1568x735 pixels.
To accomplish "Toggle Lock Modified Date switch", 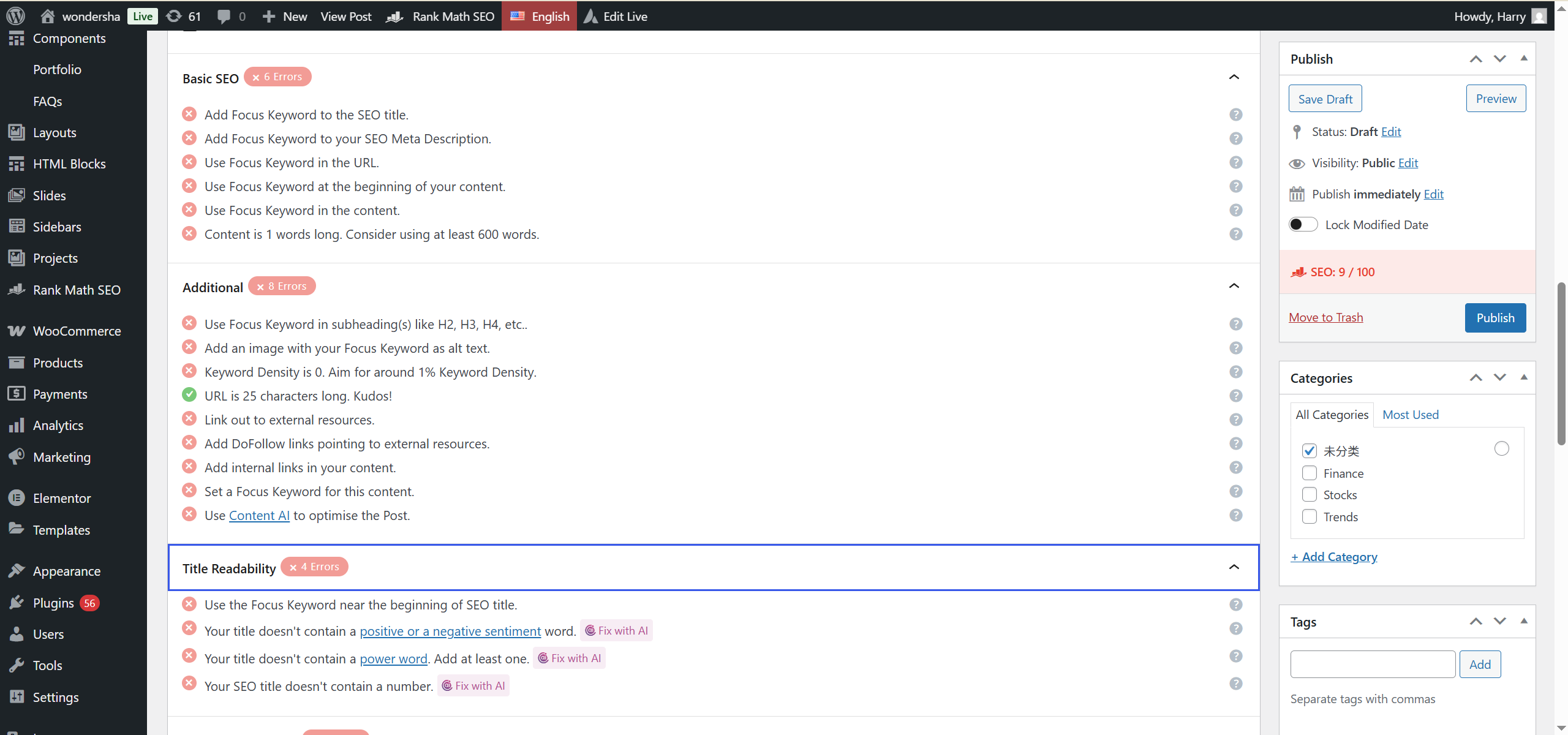I will (1303, 224).
